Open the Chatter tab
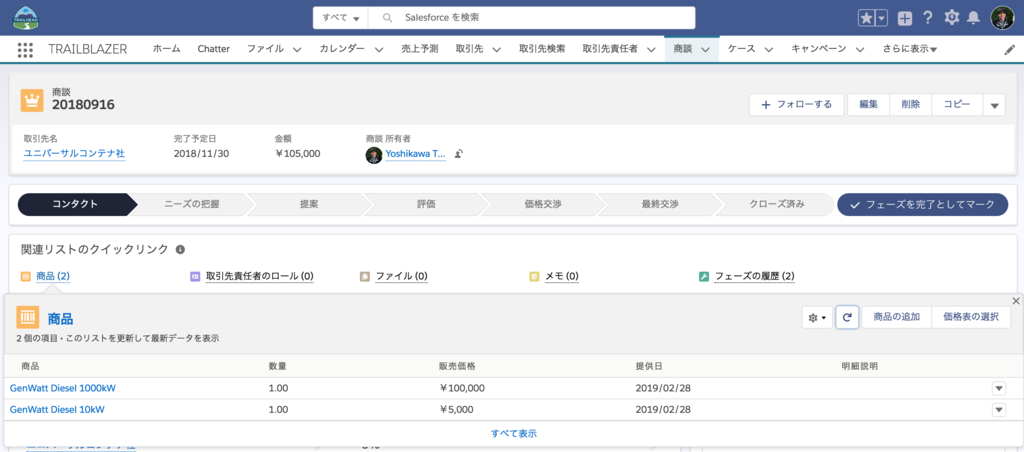This screenshot has width=1024, height=452. (214, 49)
